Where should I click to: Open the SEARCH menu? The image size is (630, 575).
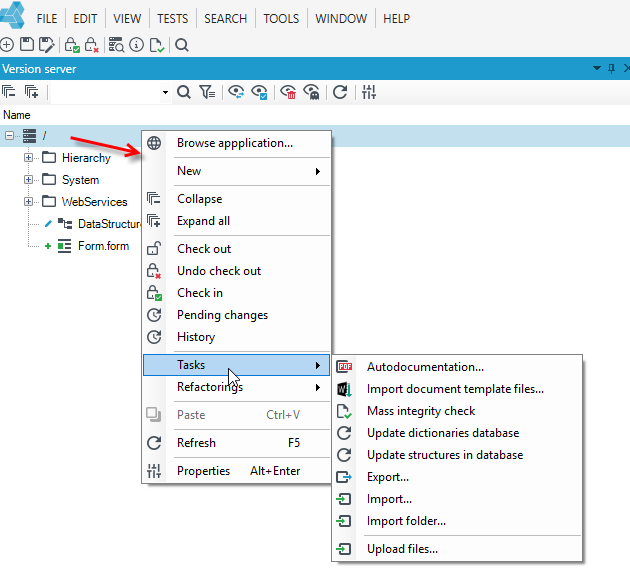click(x=225, y=18)
